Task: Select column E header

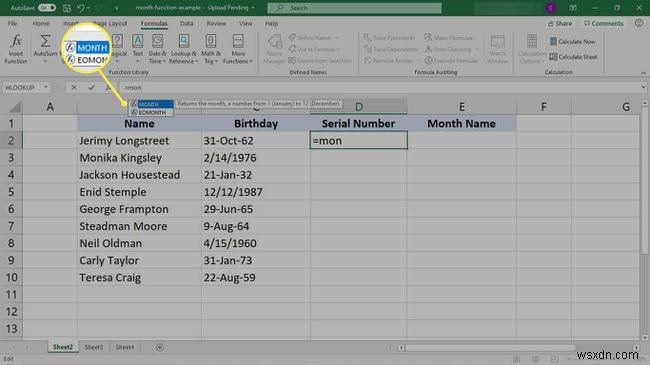Action: [x=461, y=107]
